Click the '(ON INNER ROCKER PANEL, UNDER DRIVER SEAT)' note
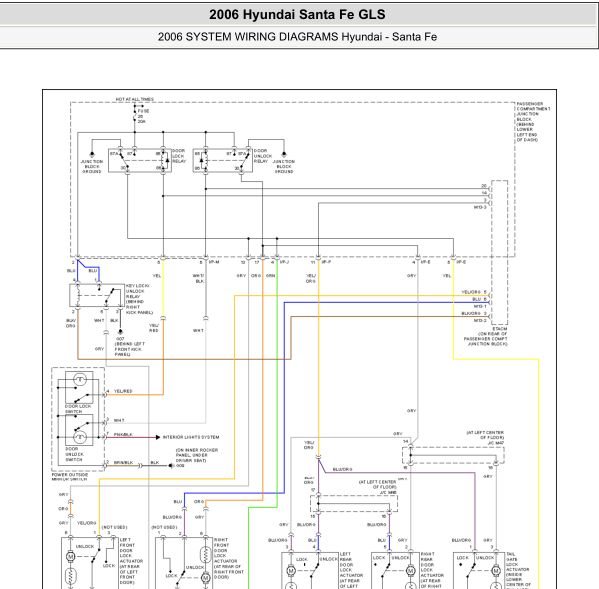The height and width of the screenshot is (589, 599). (197, 455)
